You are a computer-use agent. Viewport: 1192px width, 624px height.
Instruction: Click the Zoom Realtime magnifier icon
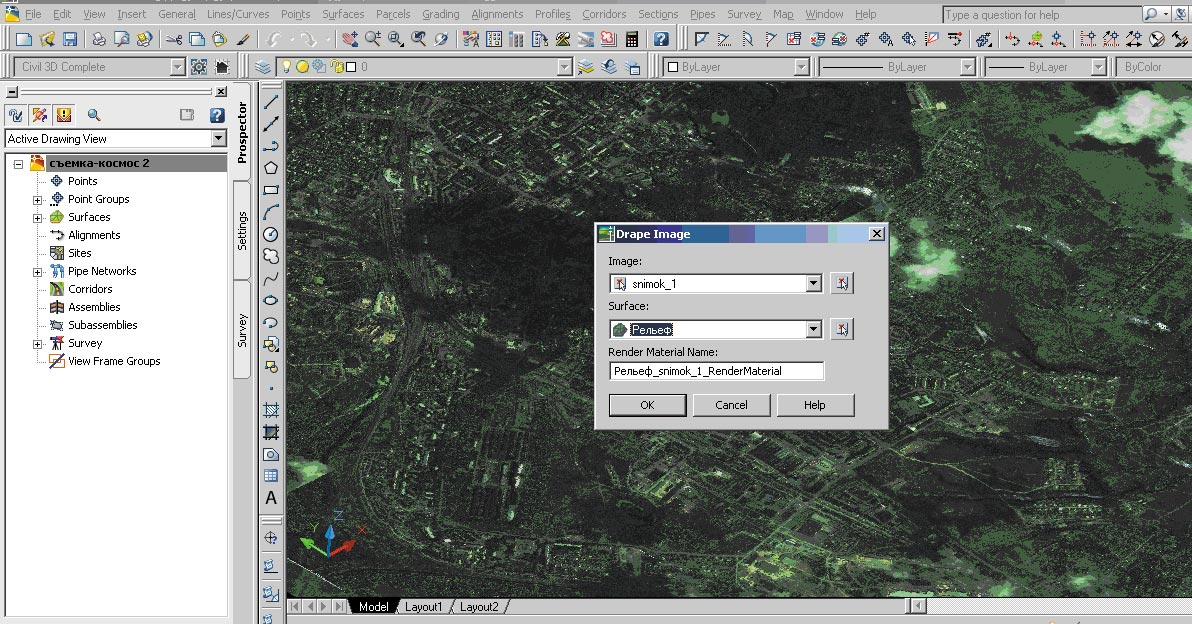tap(372, 39)
